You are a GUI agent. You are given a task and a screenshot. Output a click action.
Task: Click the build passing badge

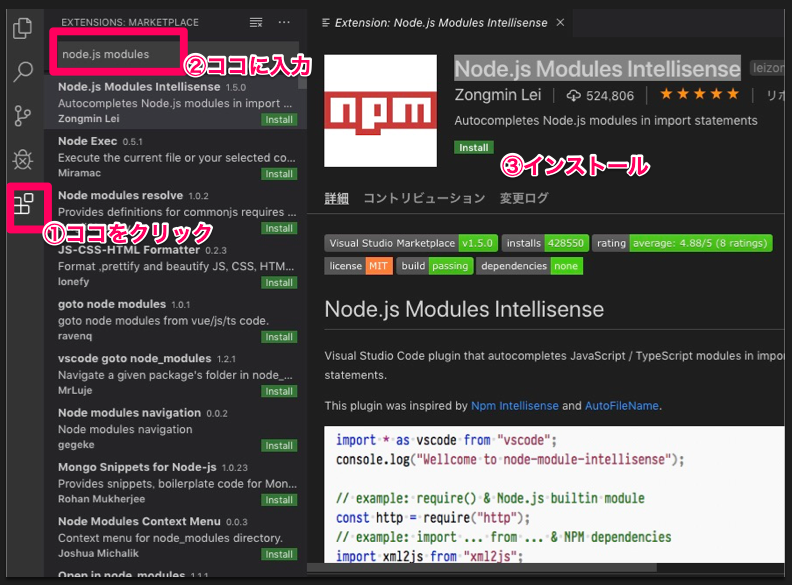435,266
